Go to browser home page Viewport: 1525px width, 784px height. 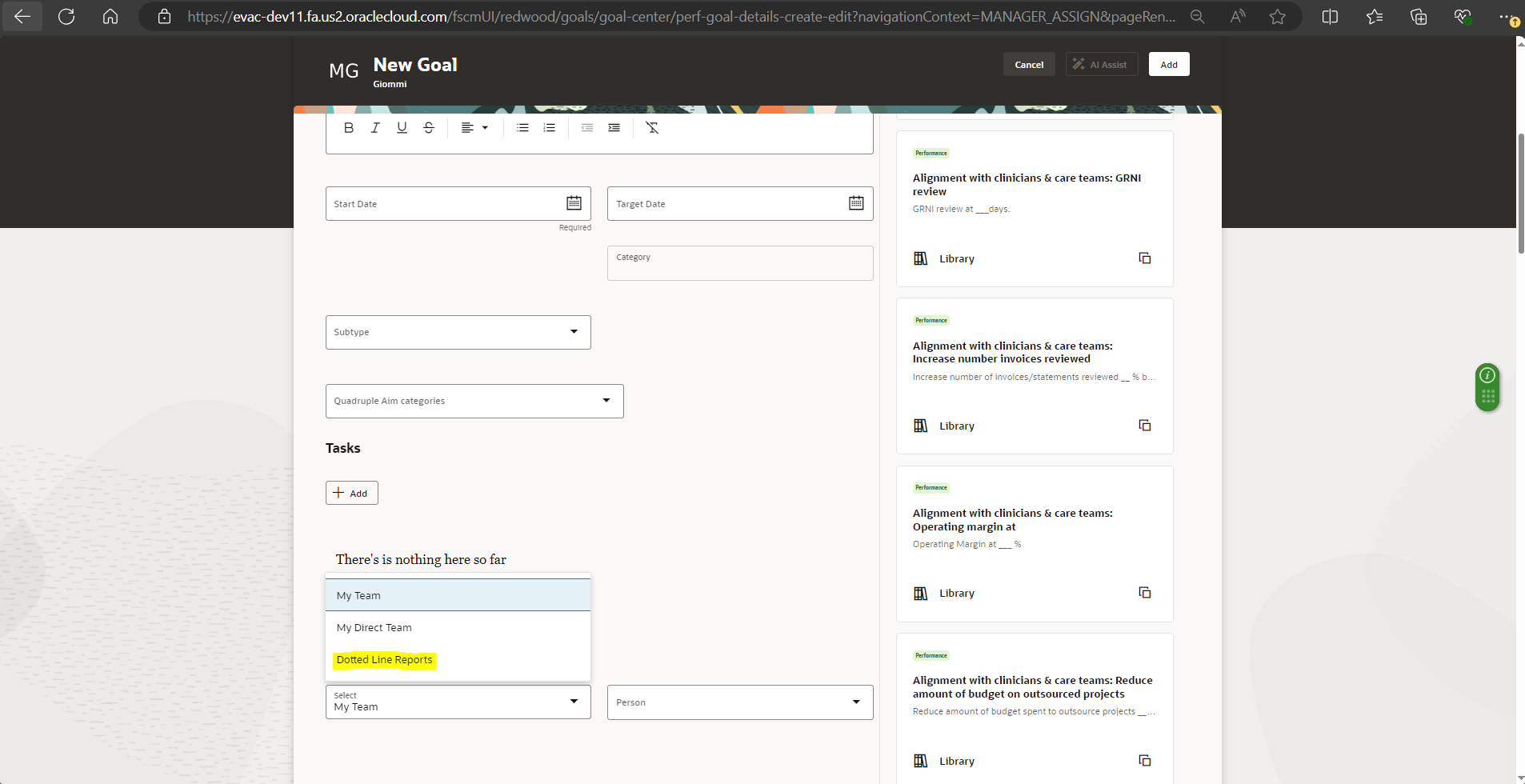[110, 16]
